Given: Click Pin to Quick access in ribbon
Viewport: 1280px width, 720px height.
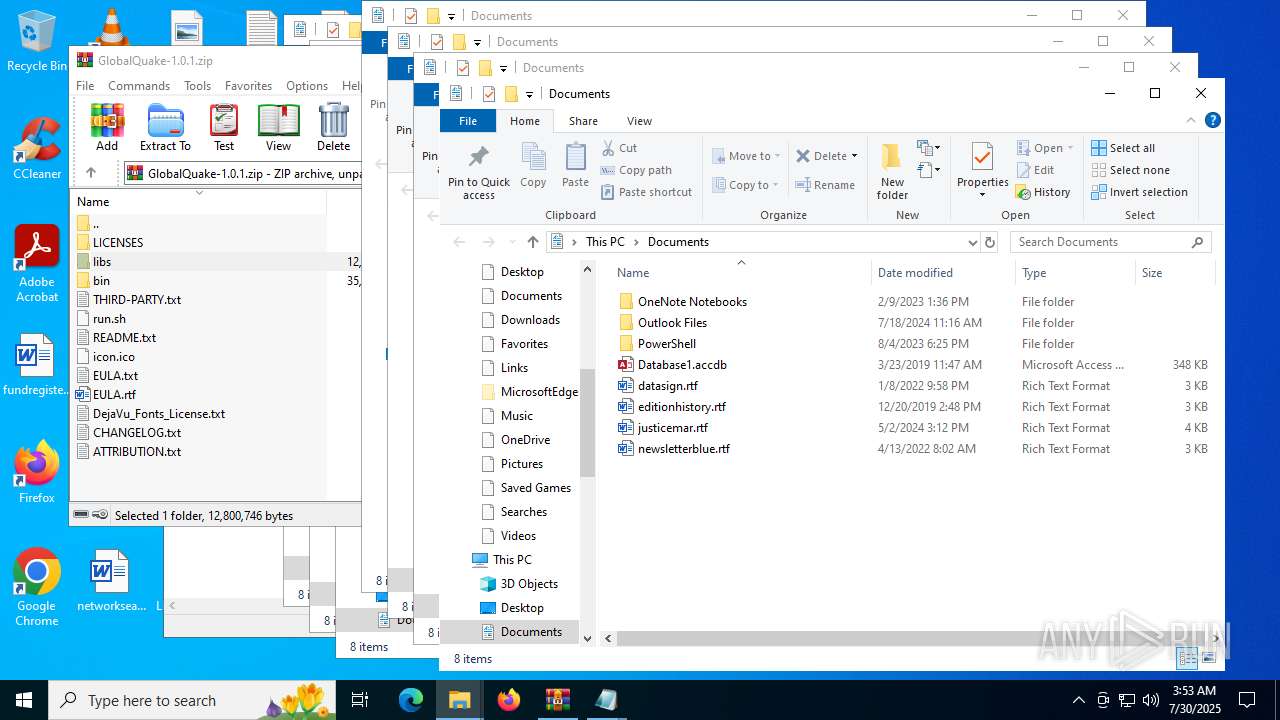Looking at the screenshot, I should pos(479,171).
